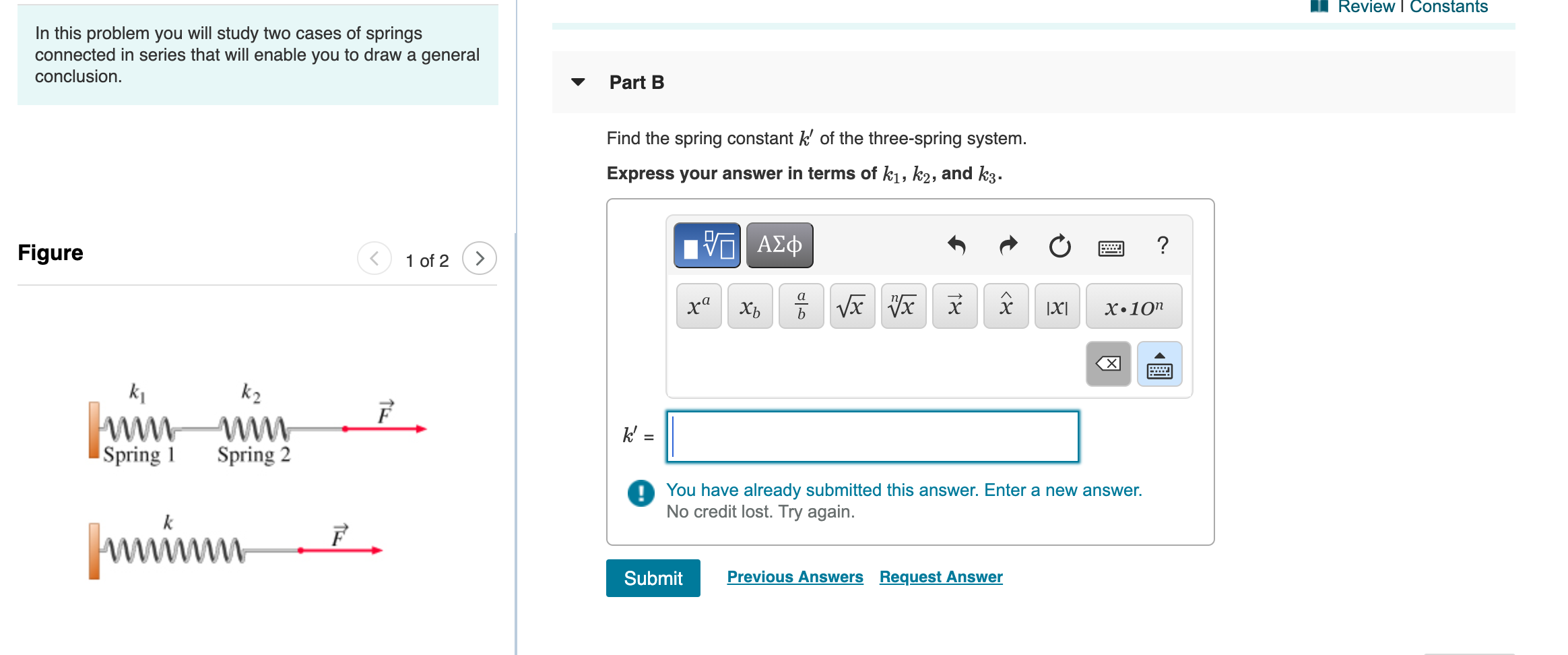Open Previous Answers
The image size is (1568, 655).
click(x=795, y=577)
